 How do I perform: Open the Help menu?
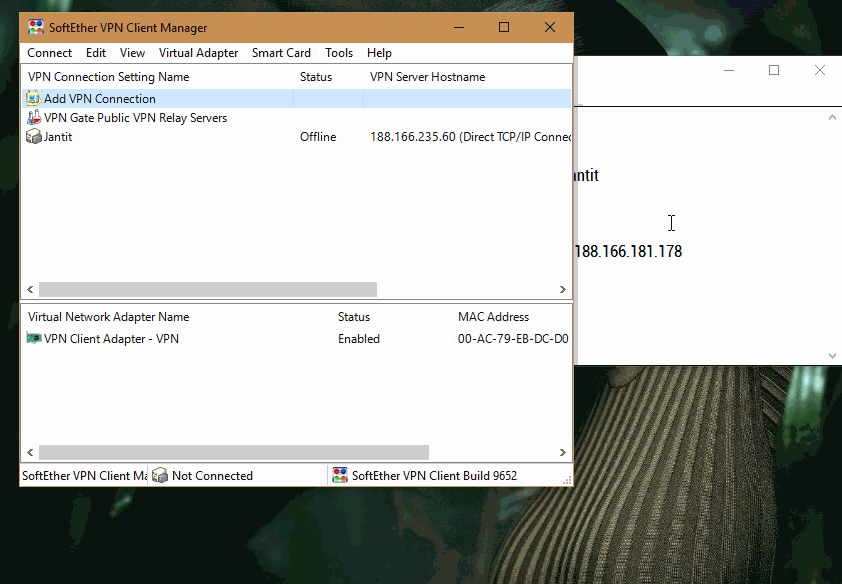coord(379,53)
